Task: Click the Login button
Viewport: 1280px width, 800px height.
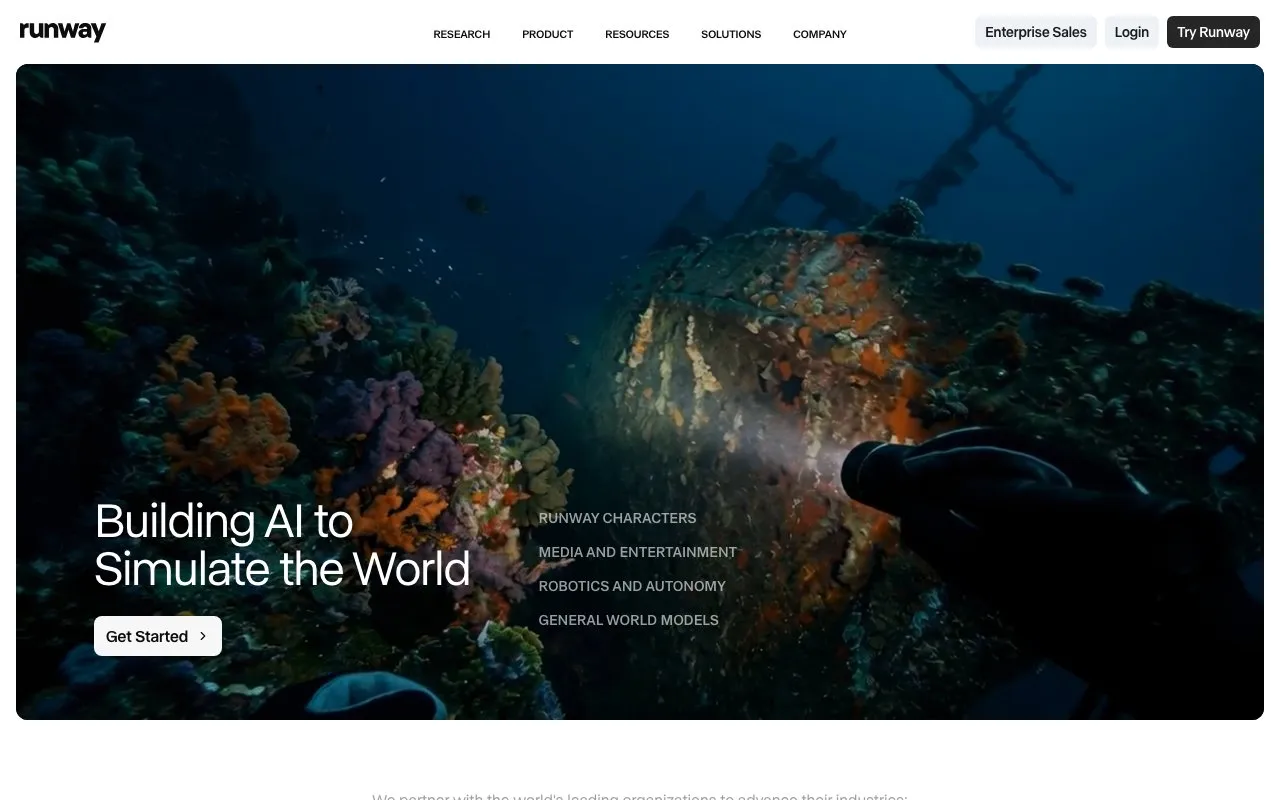Action: point(1132,32)
